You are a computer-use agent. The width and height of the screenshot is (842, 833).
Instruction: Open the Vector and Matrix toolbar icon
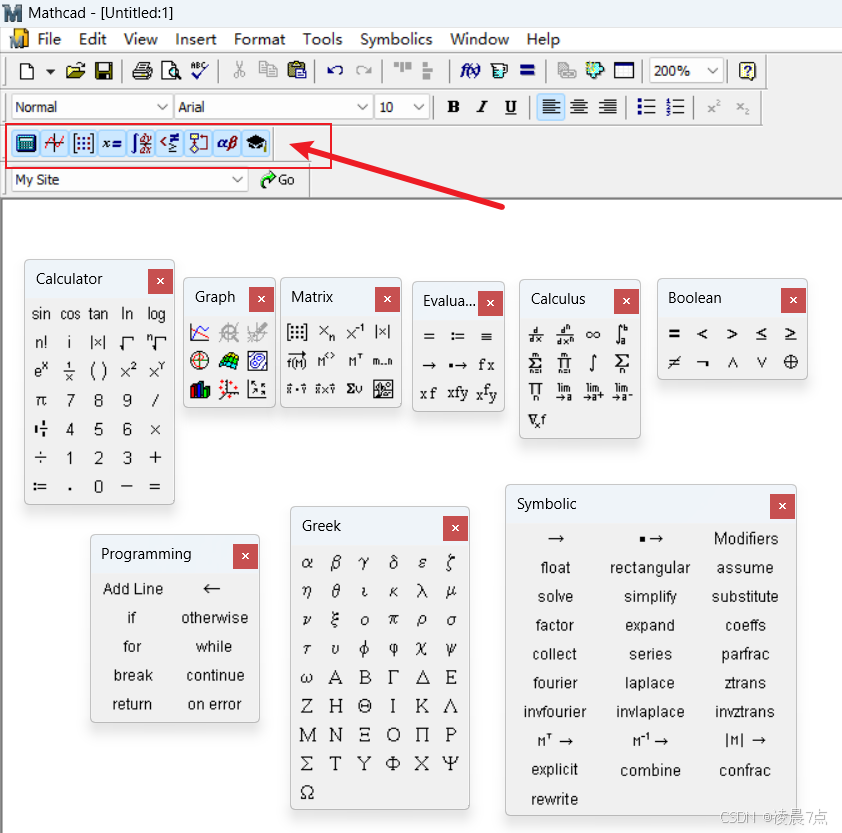[83, 143]
